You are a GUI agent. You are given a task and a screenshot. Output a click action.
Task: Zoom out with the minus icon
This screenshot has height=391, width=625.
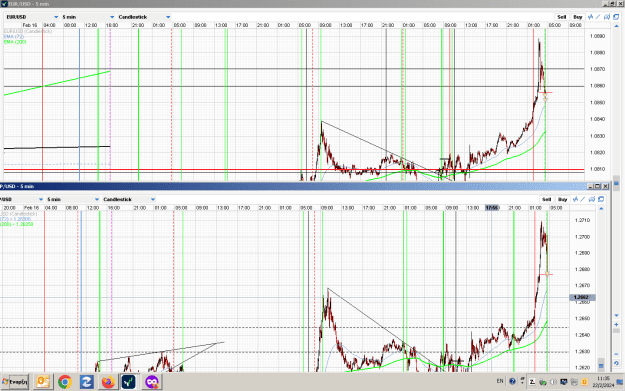[616, 354]
